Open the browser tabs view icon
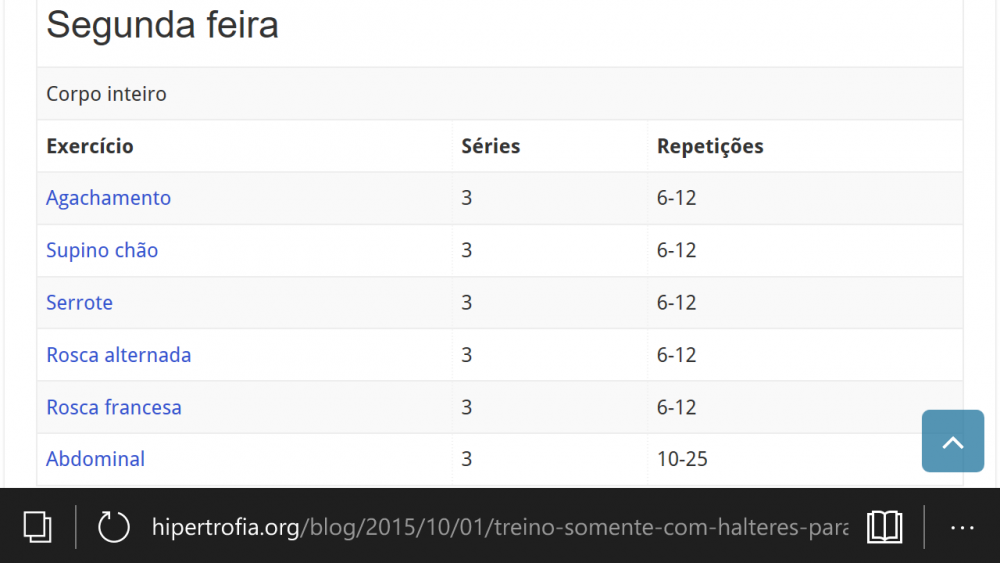This screenshot has height=563, width=1000. click(x=37, y=527)
